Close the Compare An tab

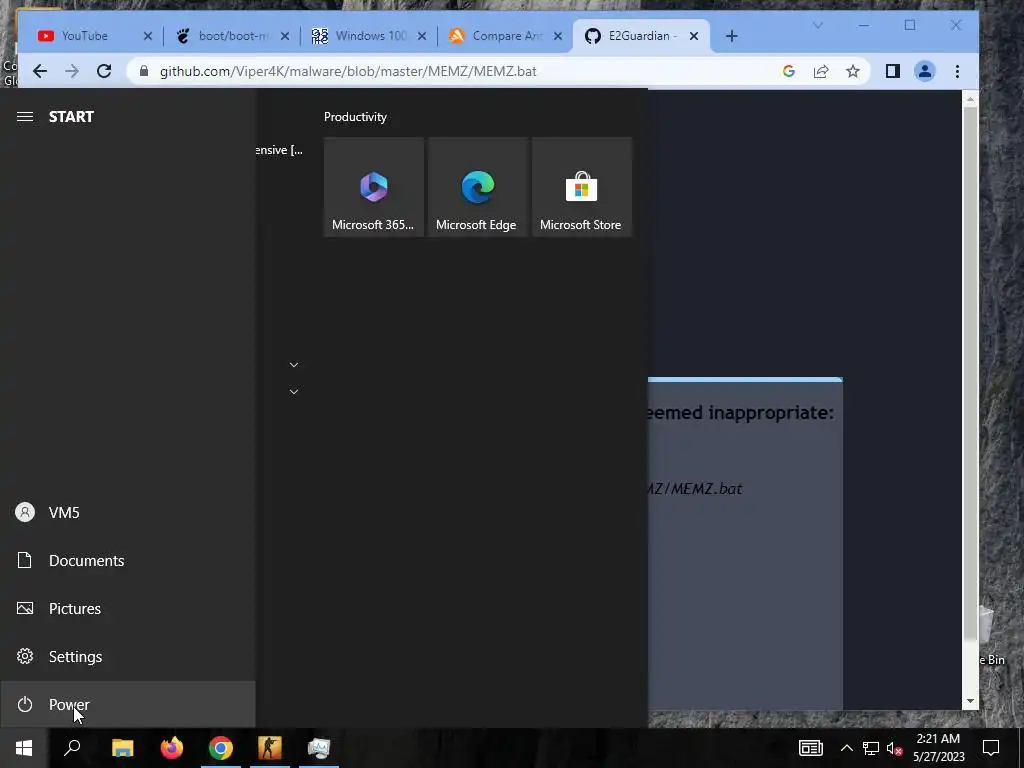[558, 36]
